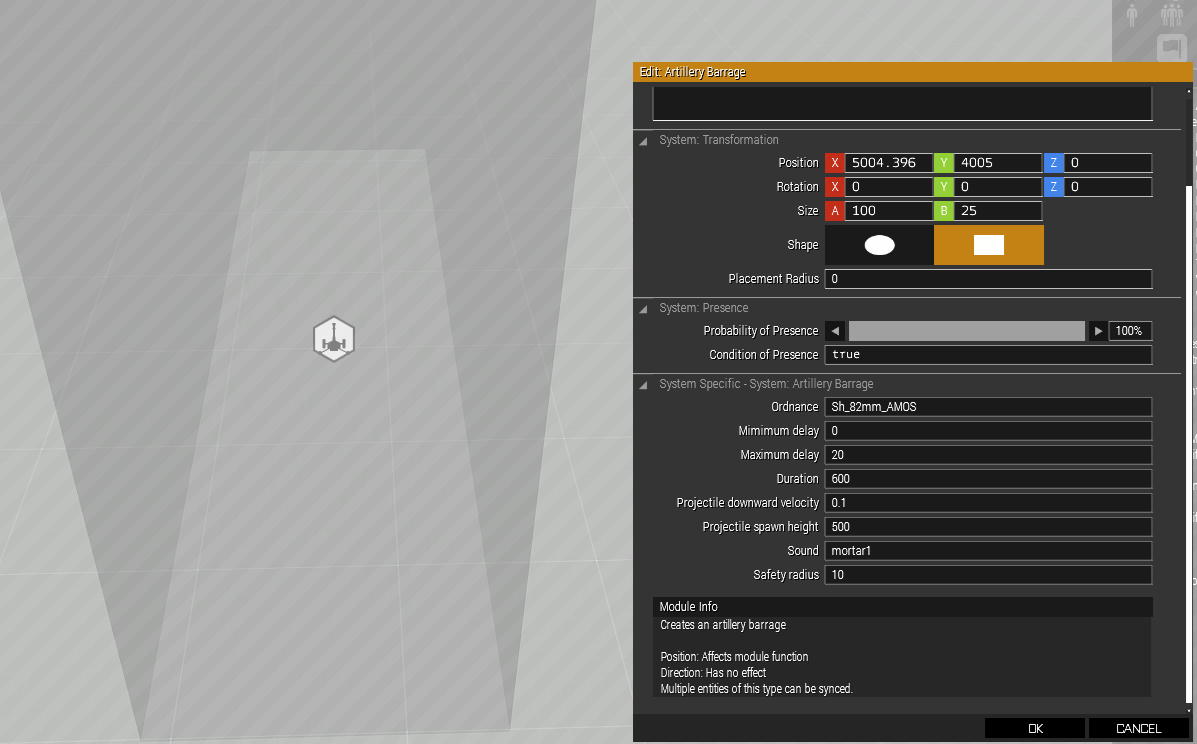Edit the Rotation Z field
The image size is (1197, 744).
pyautogui.click(x=1108, y=187)
